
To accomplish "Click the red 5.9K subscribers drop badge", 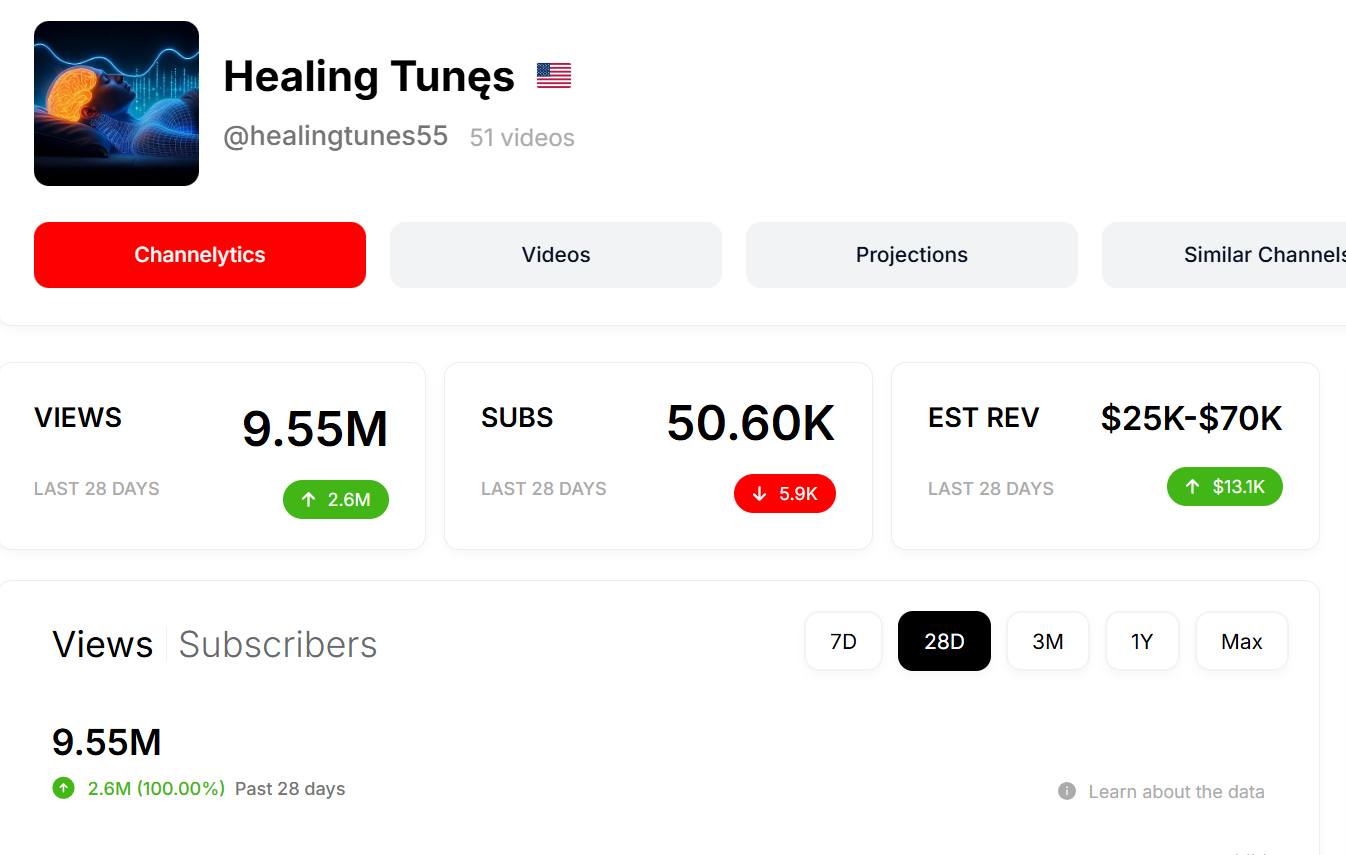I will tap(785, 493).
